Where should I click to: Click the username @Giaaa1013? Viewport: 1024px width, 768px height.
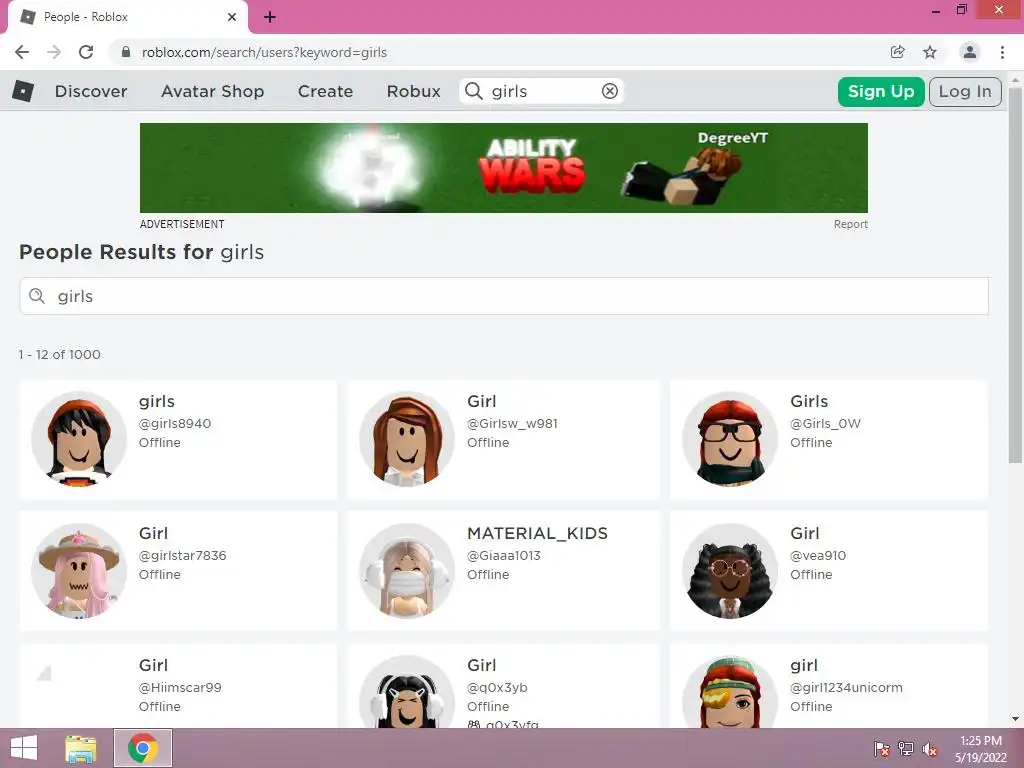pos(504,556)
